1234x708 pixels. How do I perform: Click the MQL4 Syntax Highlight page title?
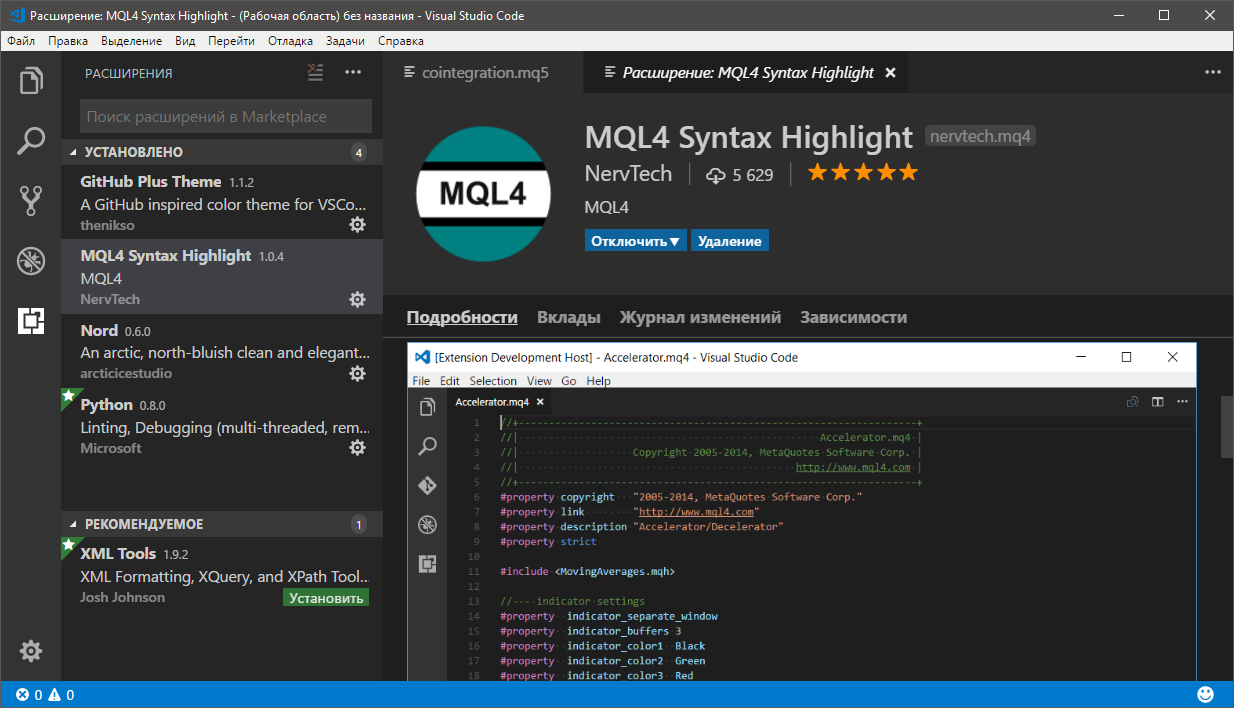[x=749, y=137]
